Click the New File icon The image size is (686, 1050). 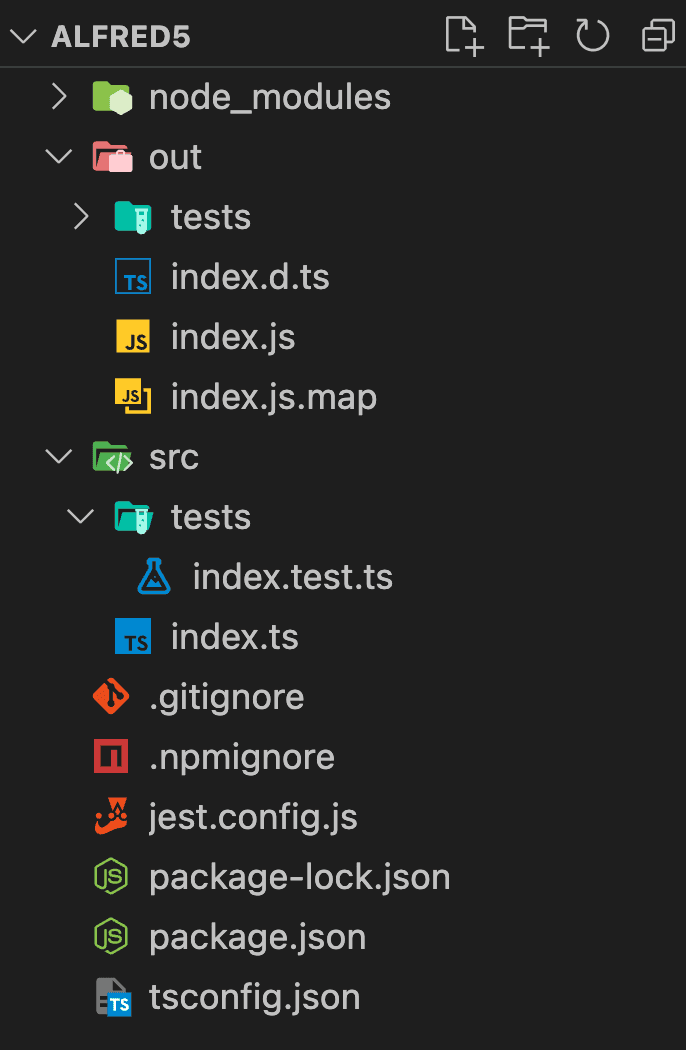pyautogui.click(x=464, y=36)
